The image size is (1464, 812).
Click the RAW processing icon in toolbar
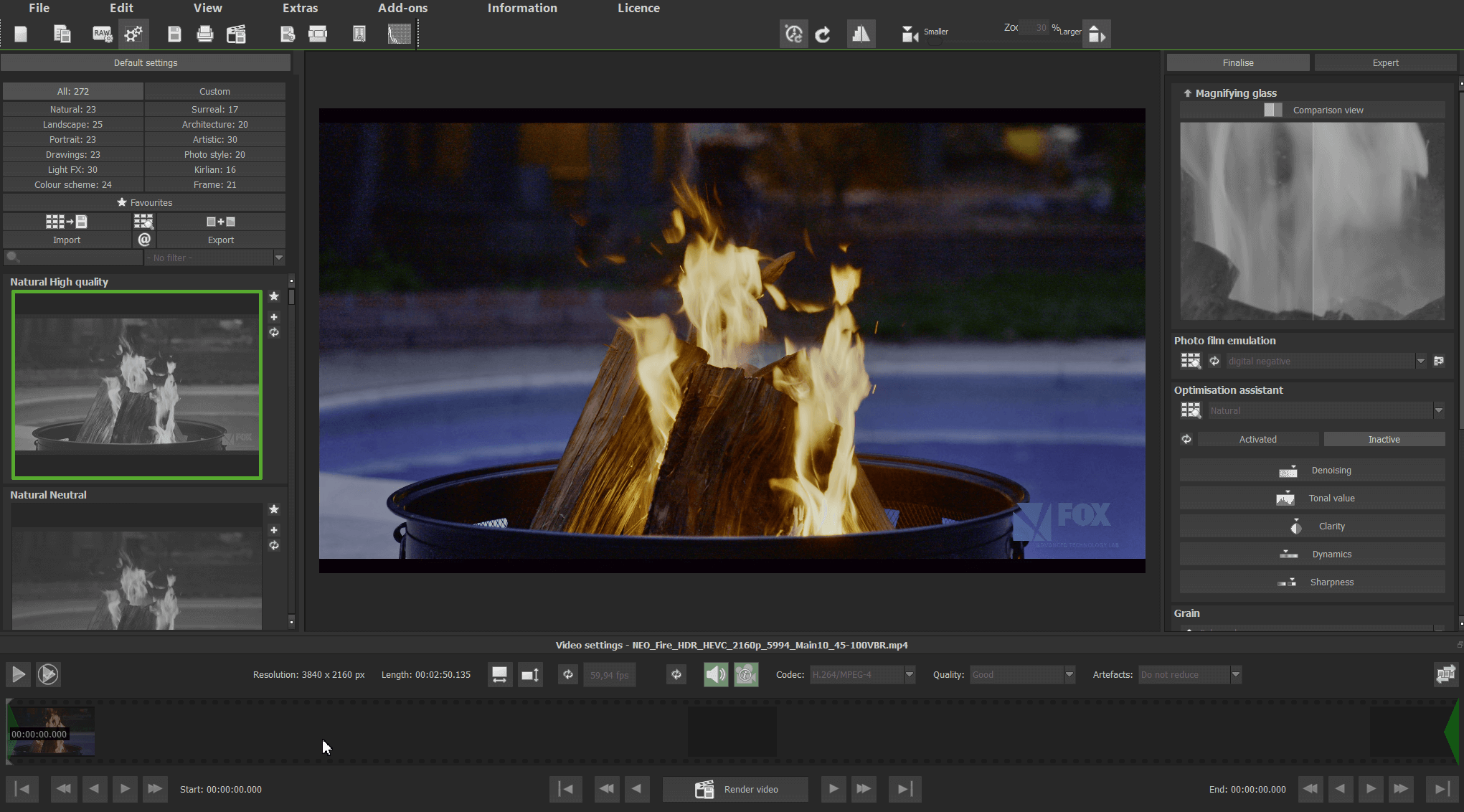tap(100, 33)
